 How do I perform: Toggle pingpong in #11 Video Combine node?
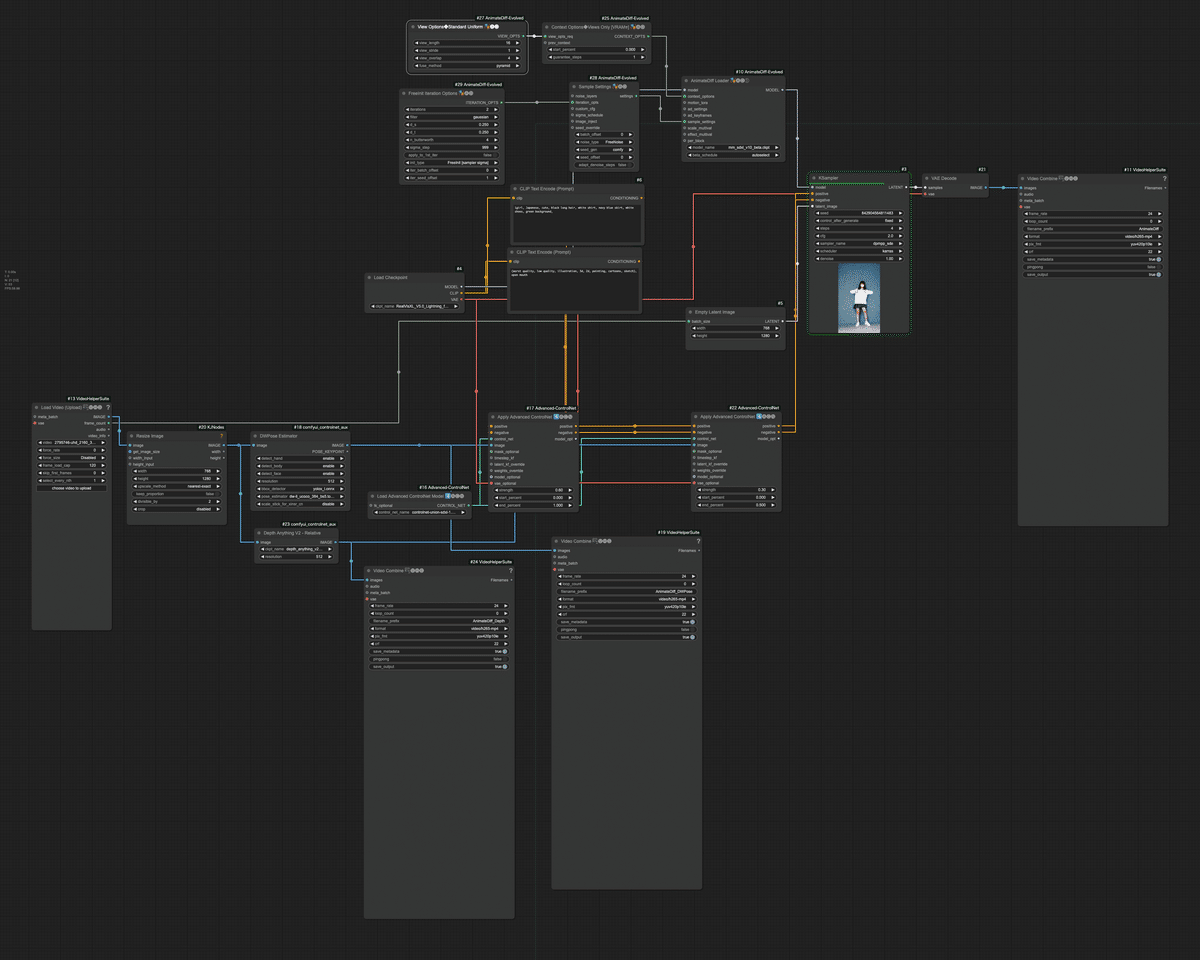pyautogui.click(x=1092, y=267)
